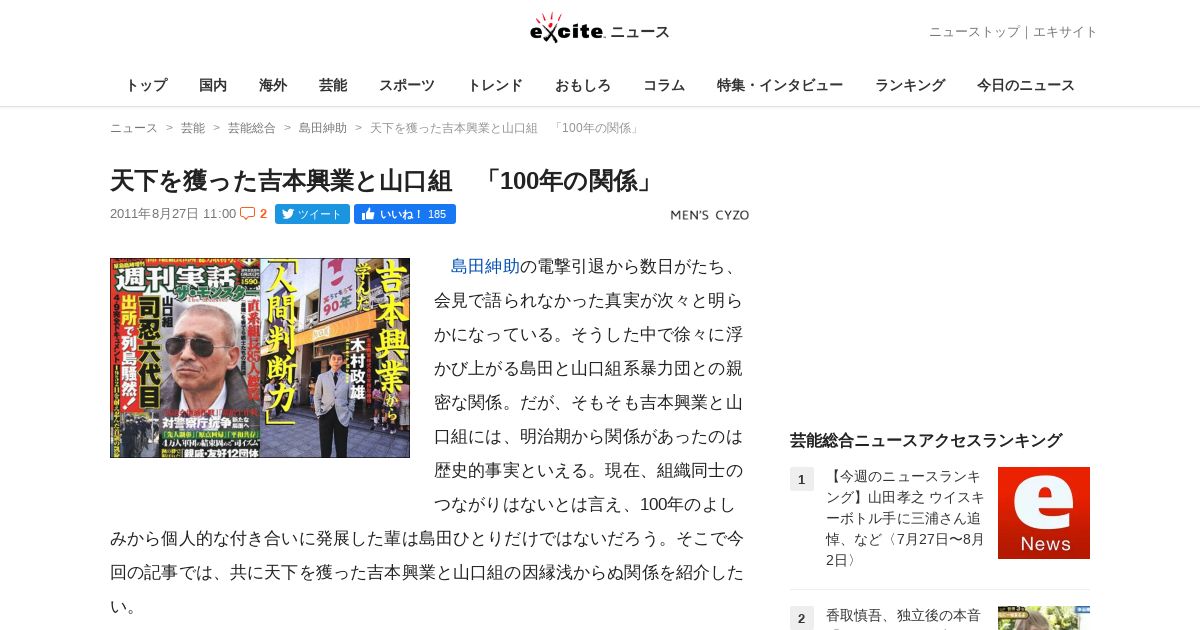Open the おもしろ menu item
The image size is (1200, 630).
pyautogui.click(x=583, y=85)
